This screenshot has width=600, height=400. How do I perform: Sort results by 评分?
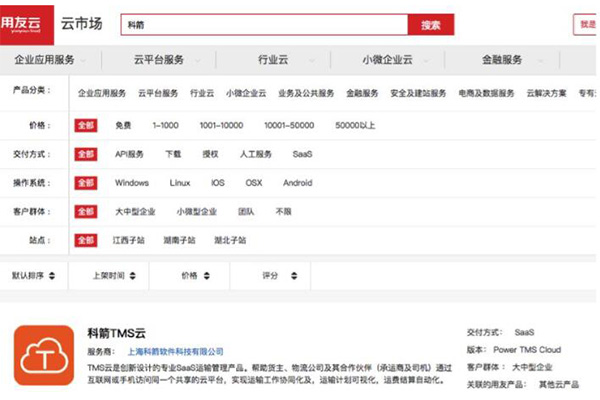point(279,276)
